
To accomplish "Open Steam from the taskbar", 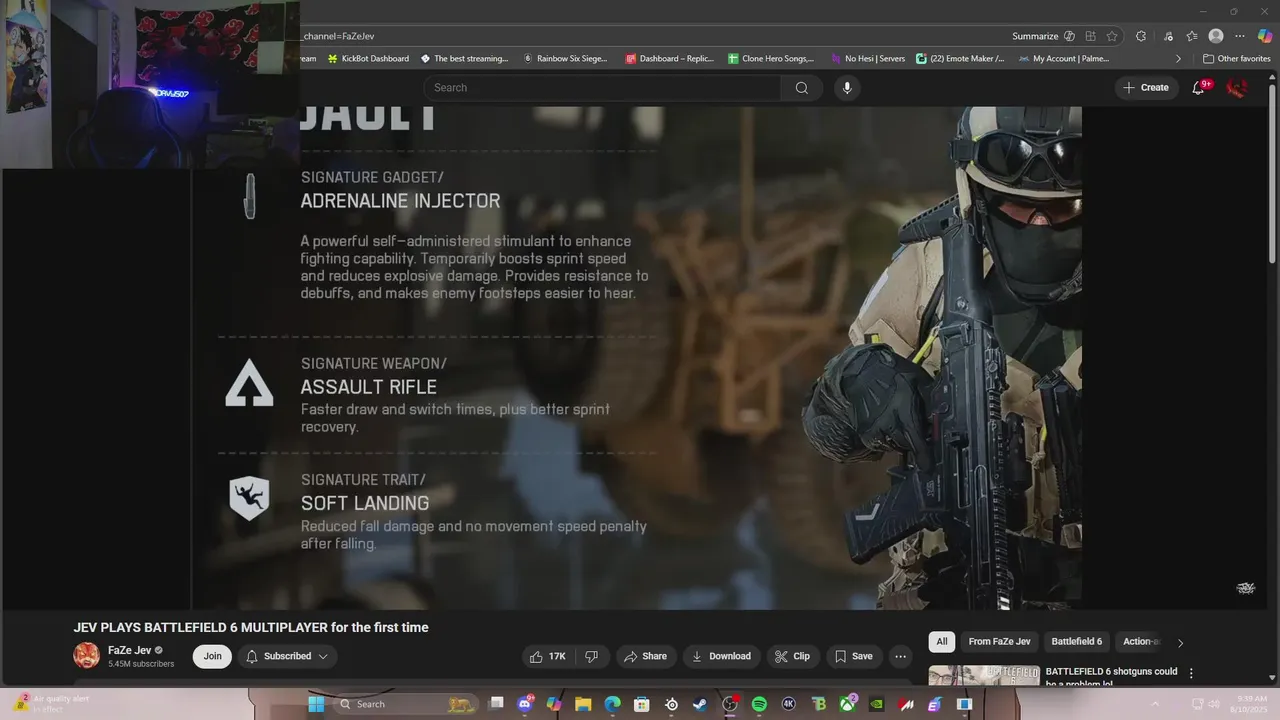I will click(x=700, y=704).
